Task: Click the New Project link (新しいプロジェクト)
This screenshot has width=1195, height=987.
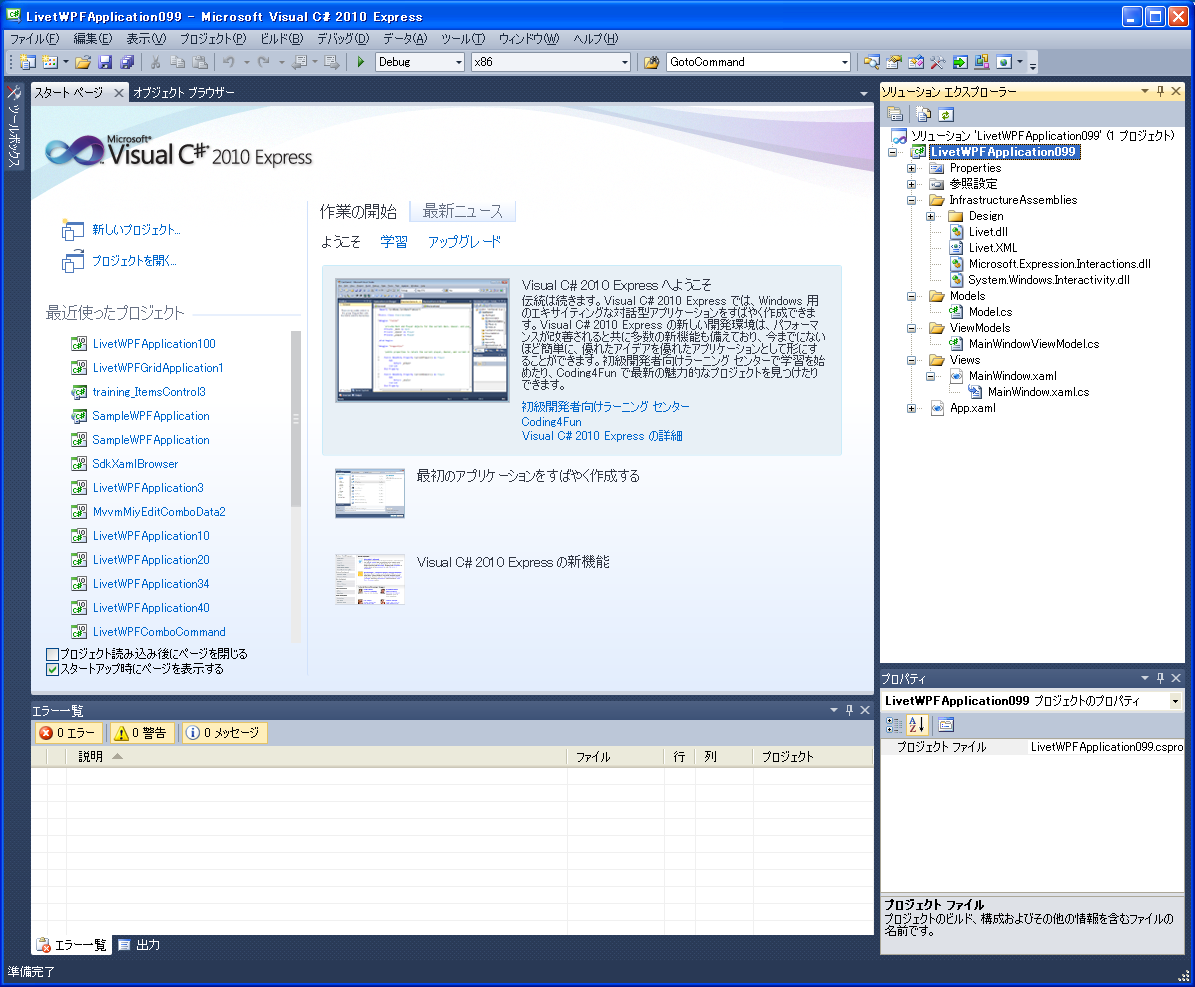Action: tap(136, 229)
